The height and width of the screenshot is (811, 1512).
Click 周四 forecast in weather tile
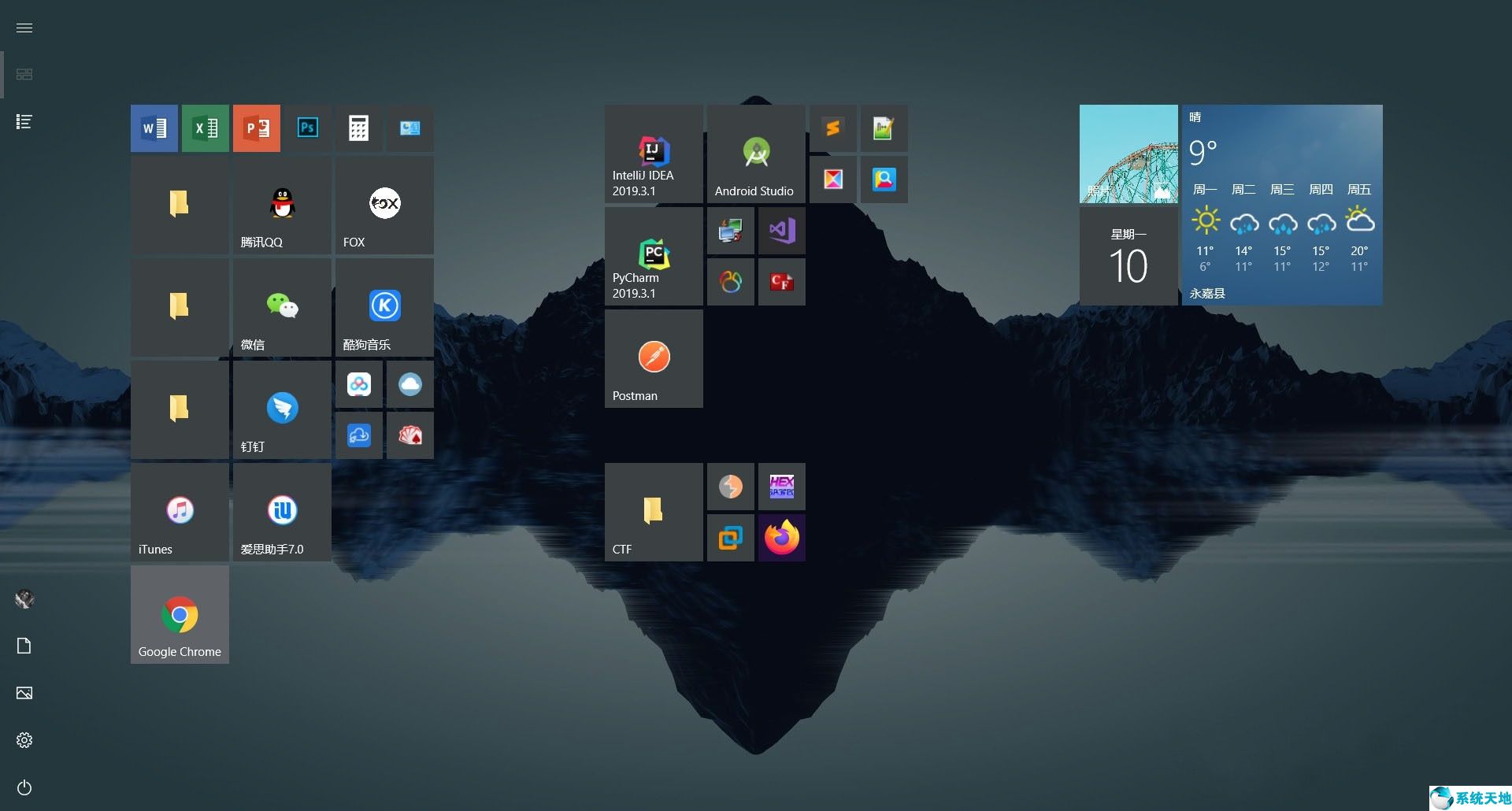pos(1321,228)
